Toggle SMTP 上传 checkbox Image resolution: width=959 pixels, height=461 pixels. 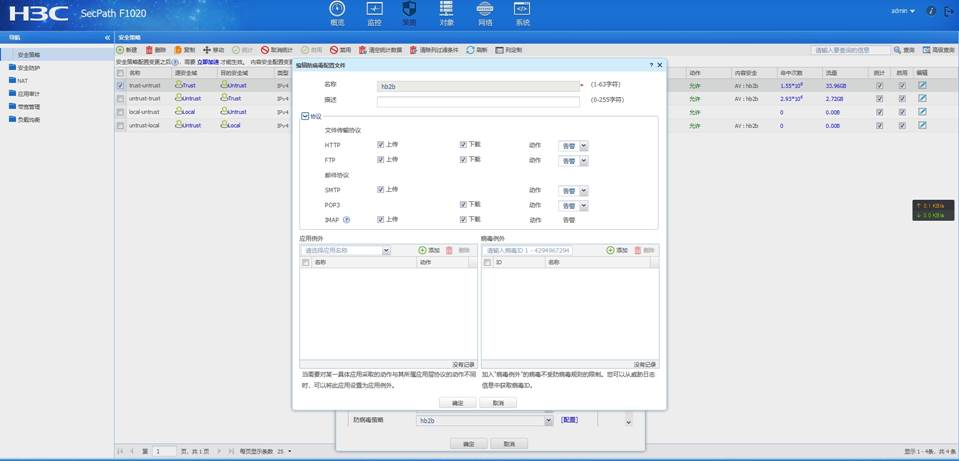(x=380, y=190)
